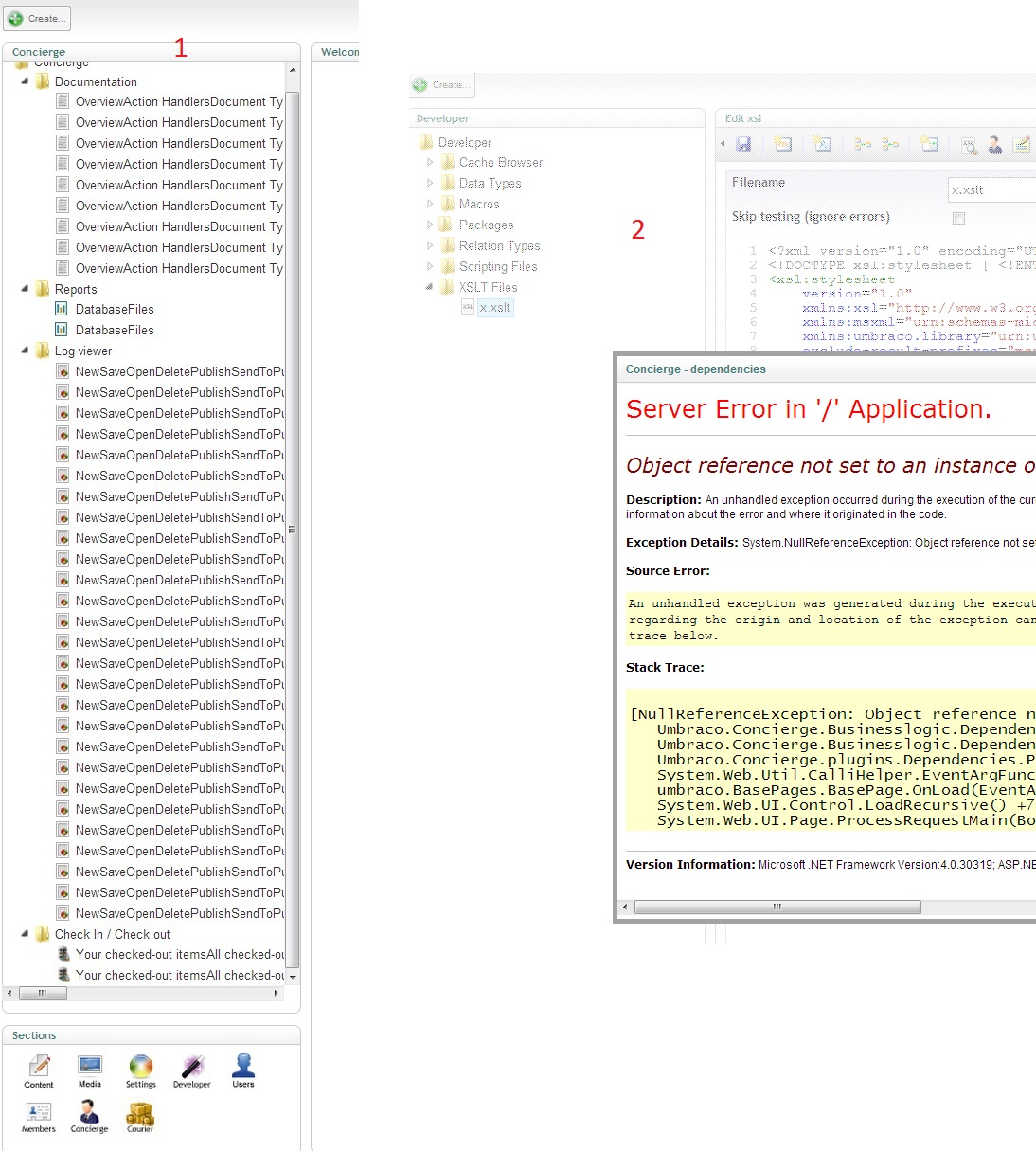Open the Concierge section icon
The image size is (1036, 1151).
click(89, 1116)
